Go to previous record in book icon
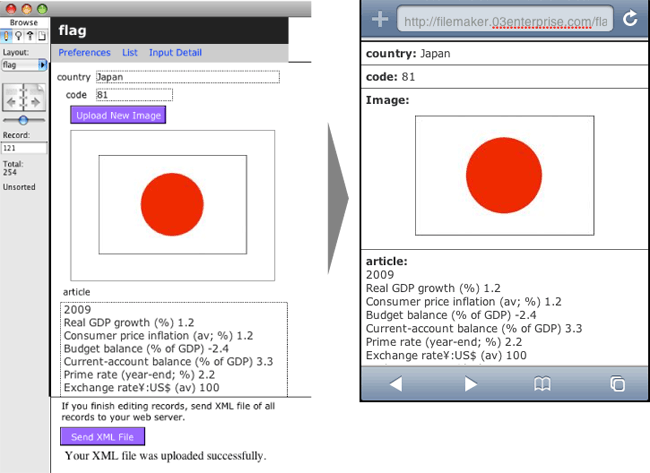 (12, 101)
